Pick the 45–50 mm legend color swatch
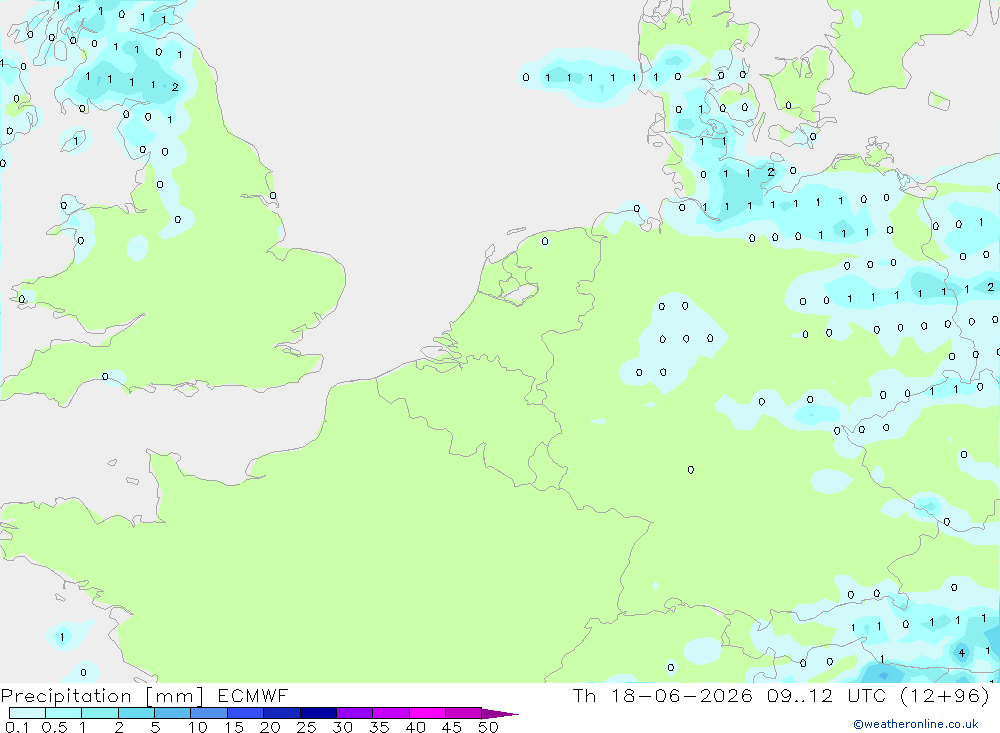 (x=464, y=713)
